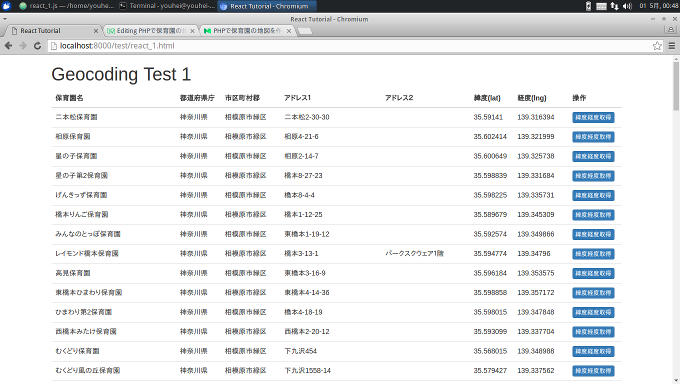Click パークスクウェア1階 address cell

[415, 254]
